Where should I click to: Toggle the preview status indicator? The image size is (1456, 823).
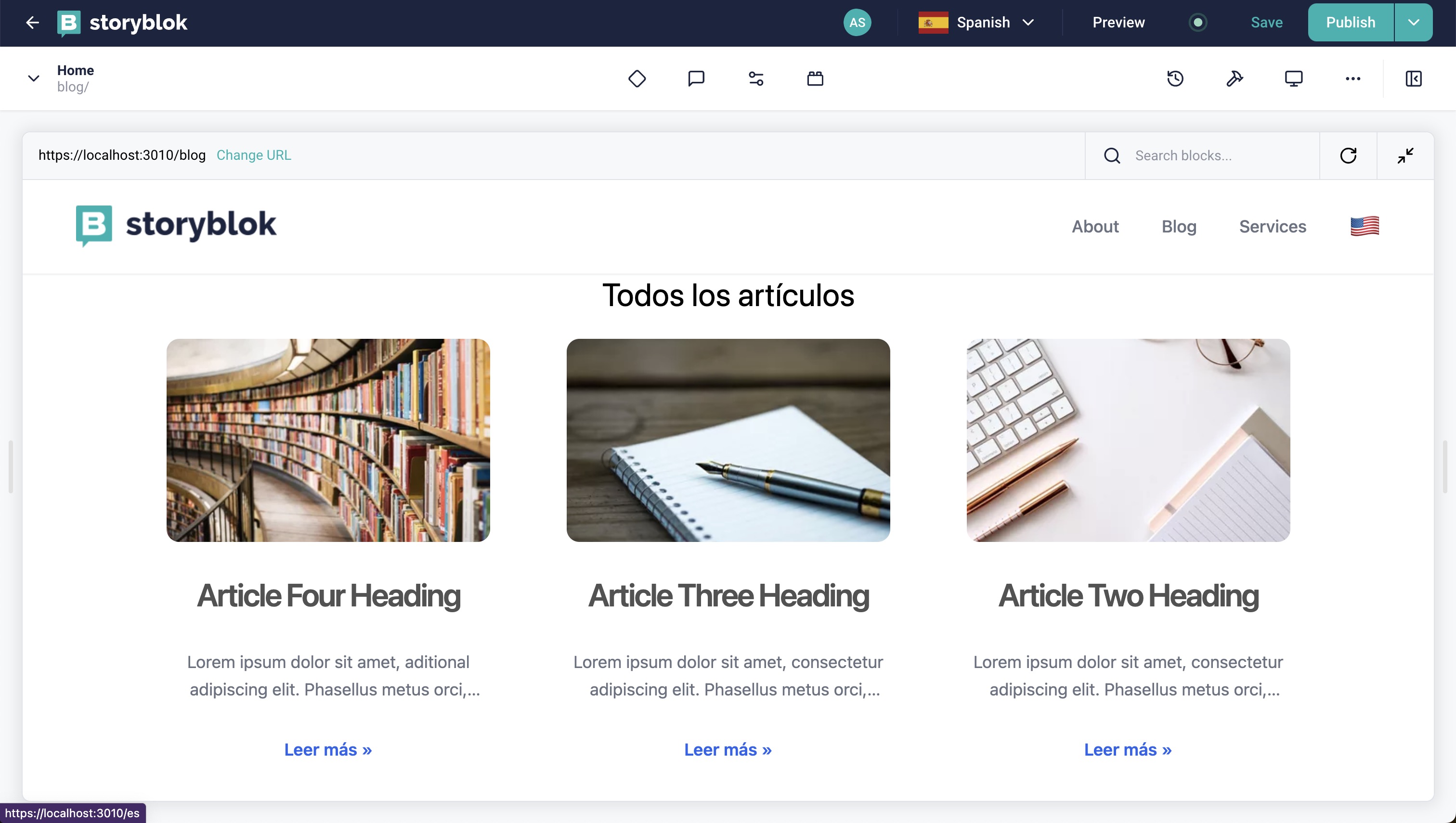coord(1197,23)
